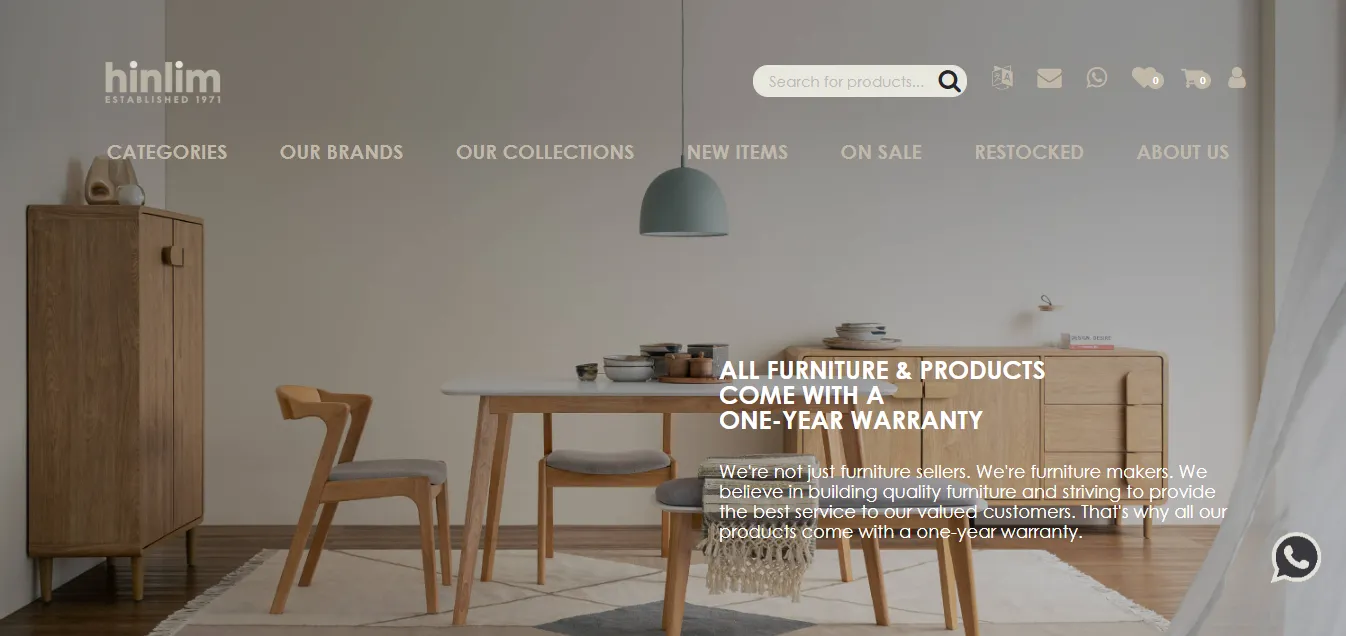Image resolution: width=1346 pixels, height=636 pixels.
Task: Click the one-year warranty headline
Action: [882, 395]
